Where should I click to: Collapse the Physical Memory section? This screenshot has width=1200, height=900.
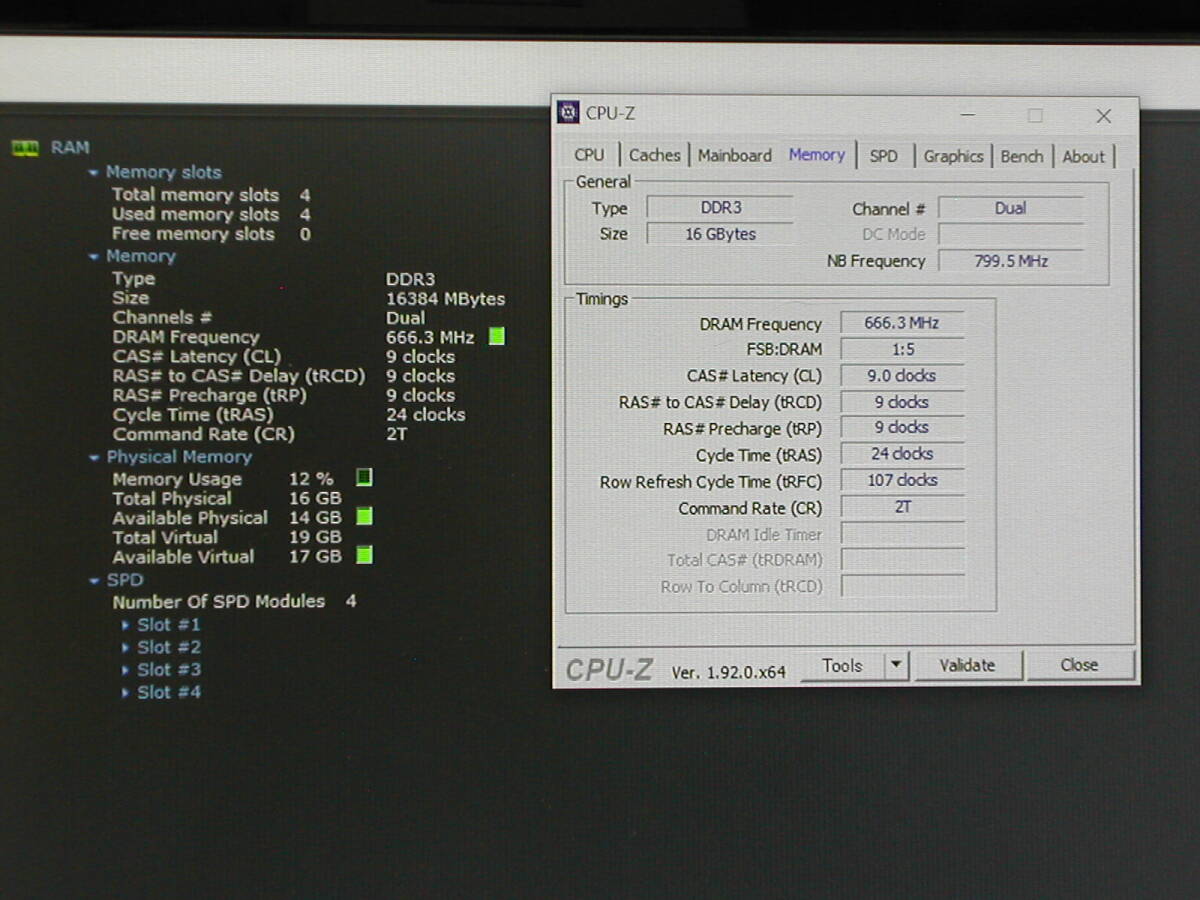(94, 458)
